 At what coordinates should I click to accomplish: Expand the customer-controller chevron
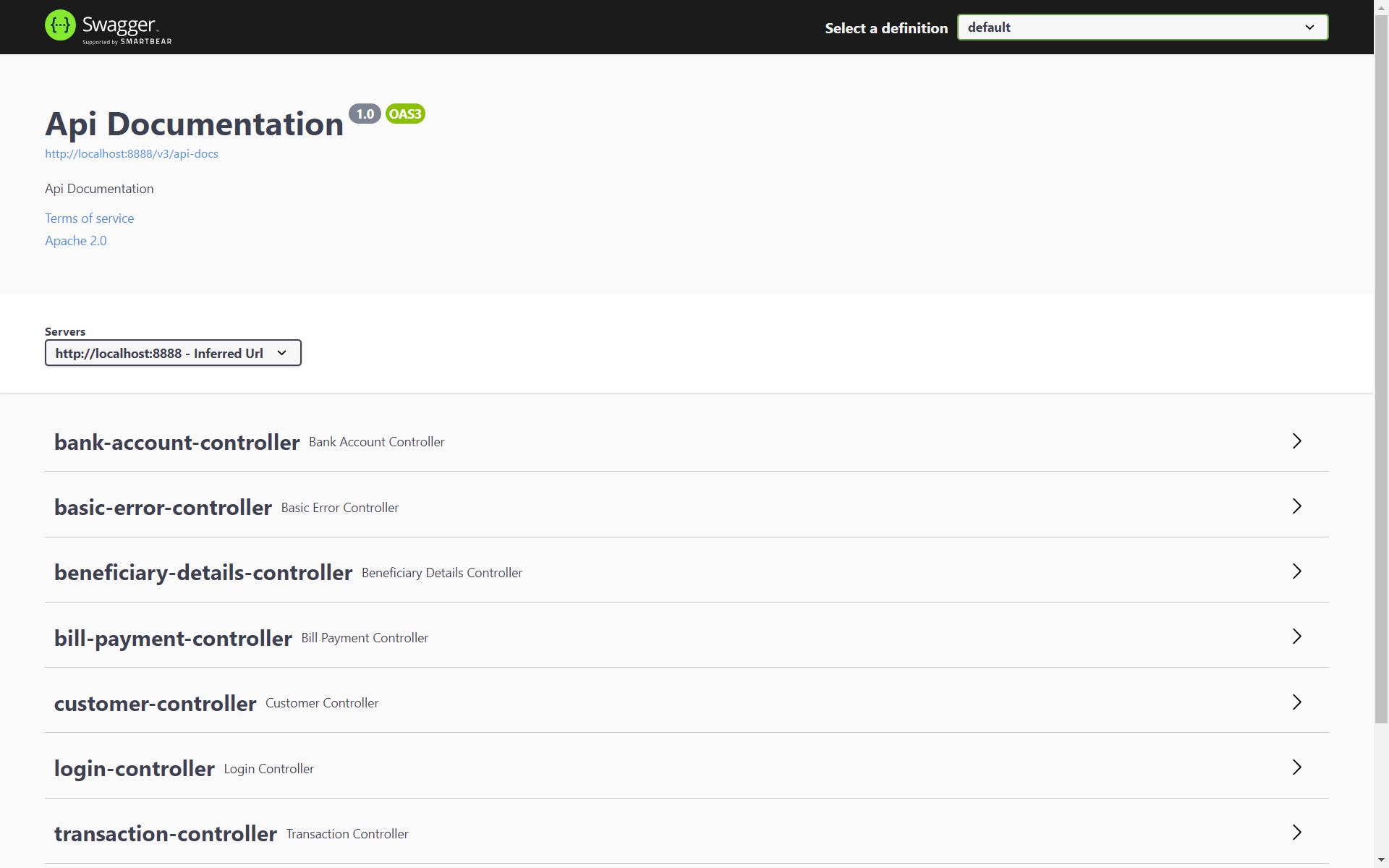[x=1296, y=702]
